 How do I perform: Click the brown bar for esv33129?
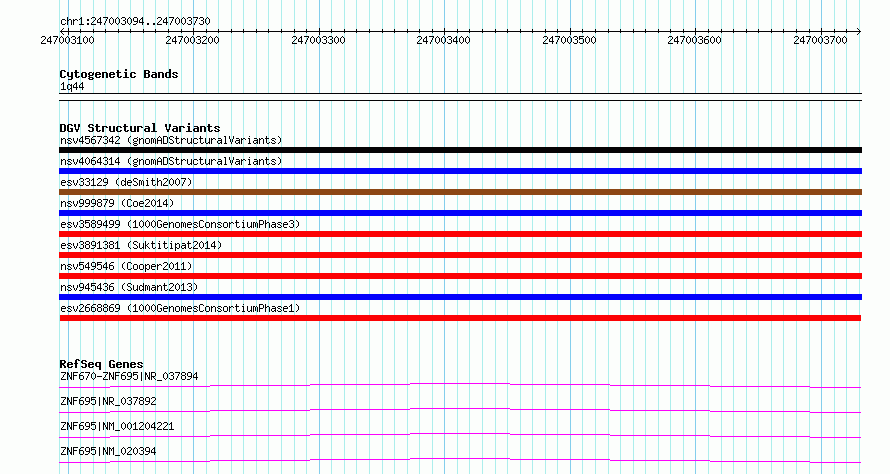(460, 192)
